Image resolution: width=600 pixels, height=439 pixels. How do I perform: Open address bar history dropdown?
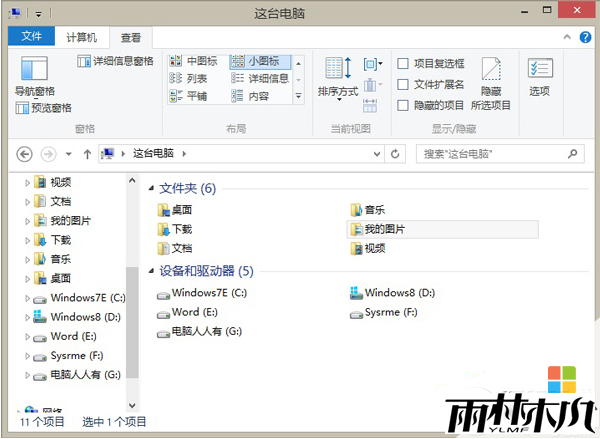click(x=377, y=154)
